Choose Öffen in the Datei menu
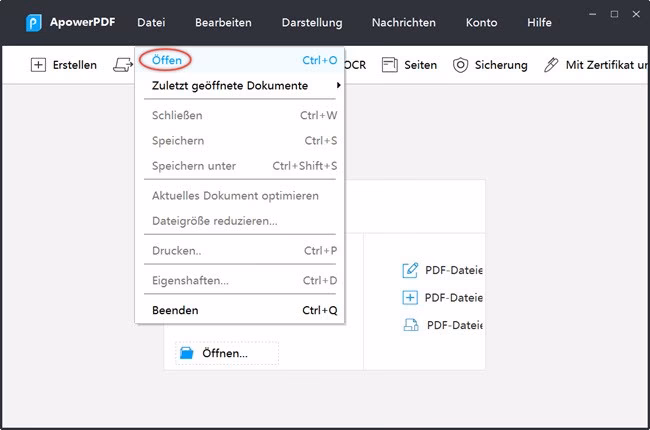This screenshot has height=430, width=650. 240,60
